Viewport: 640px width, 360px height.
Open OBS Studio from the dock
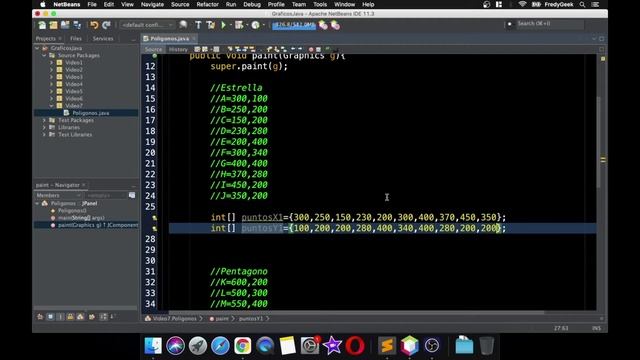[x=432, y=346]
